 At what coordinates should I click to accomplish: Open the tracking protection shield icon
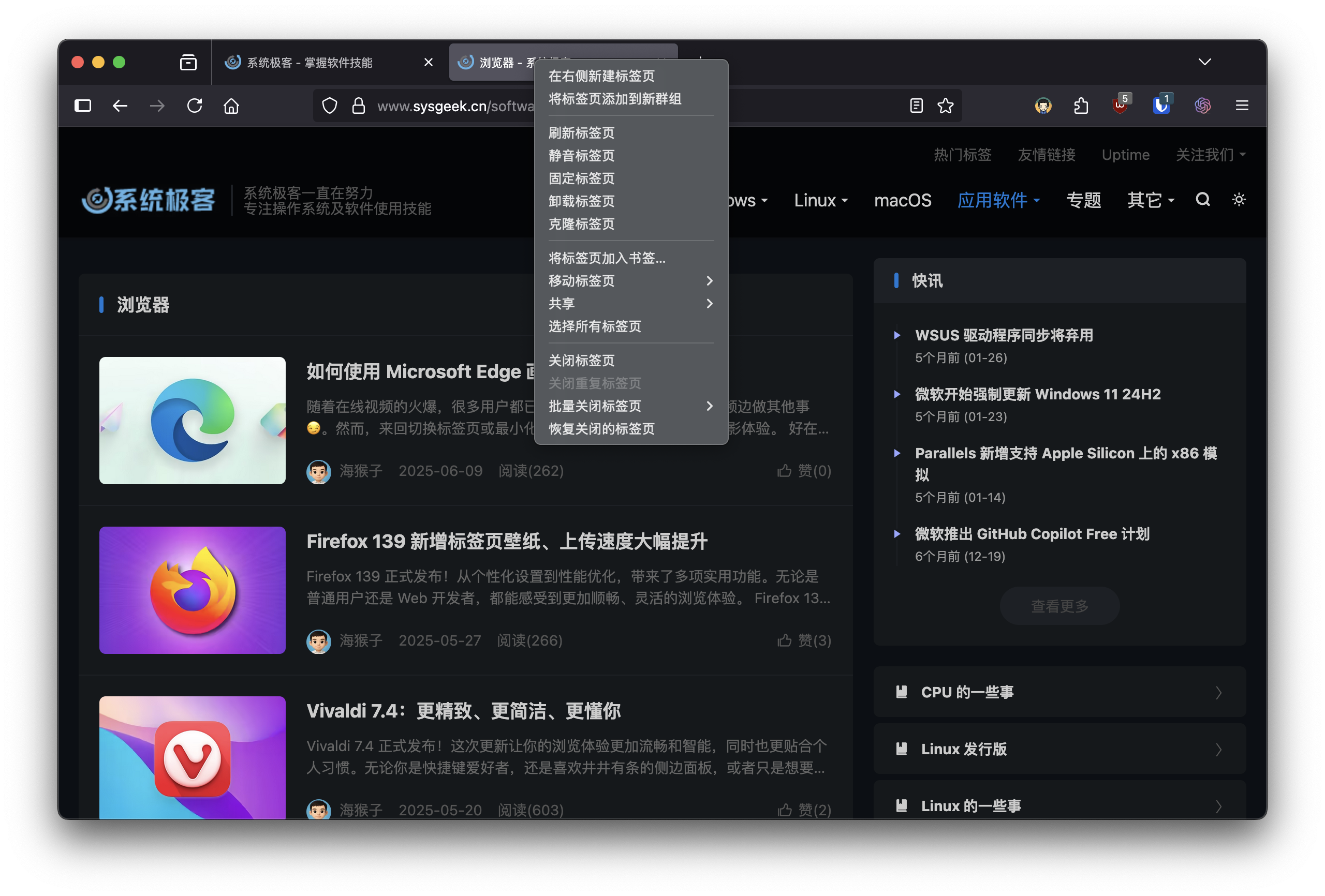(330, 106)
